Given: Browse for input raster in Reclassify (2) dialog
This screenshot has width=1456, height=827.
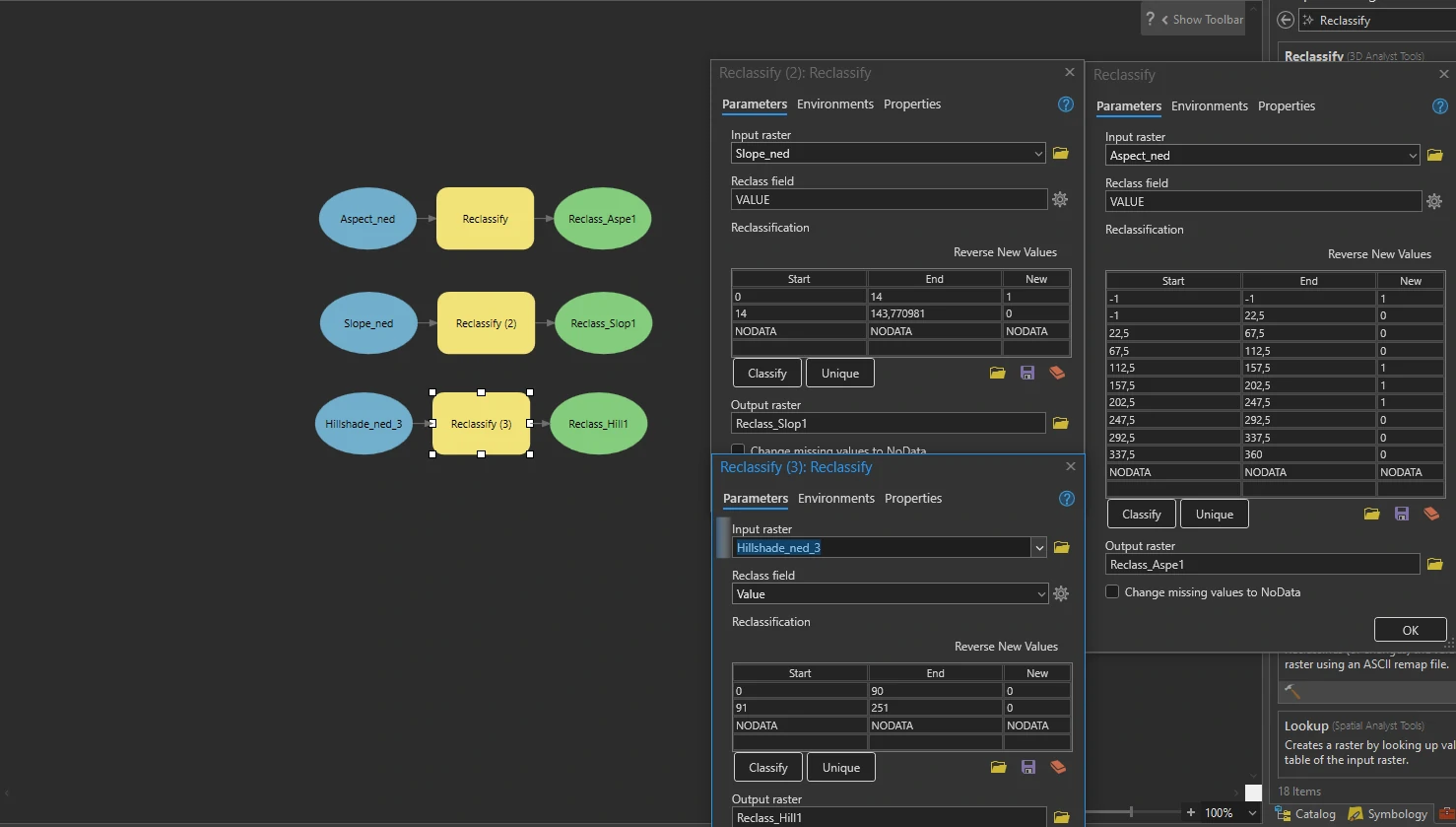Looking at the screenshot, I should click(x=1061, y=153).
